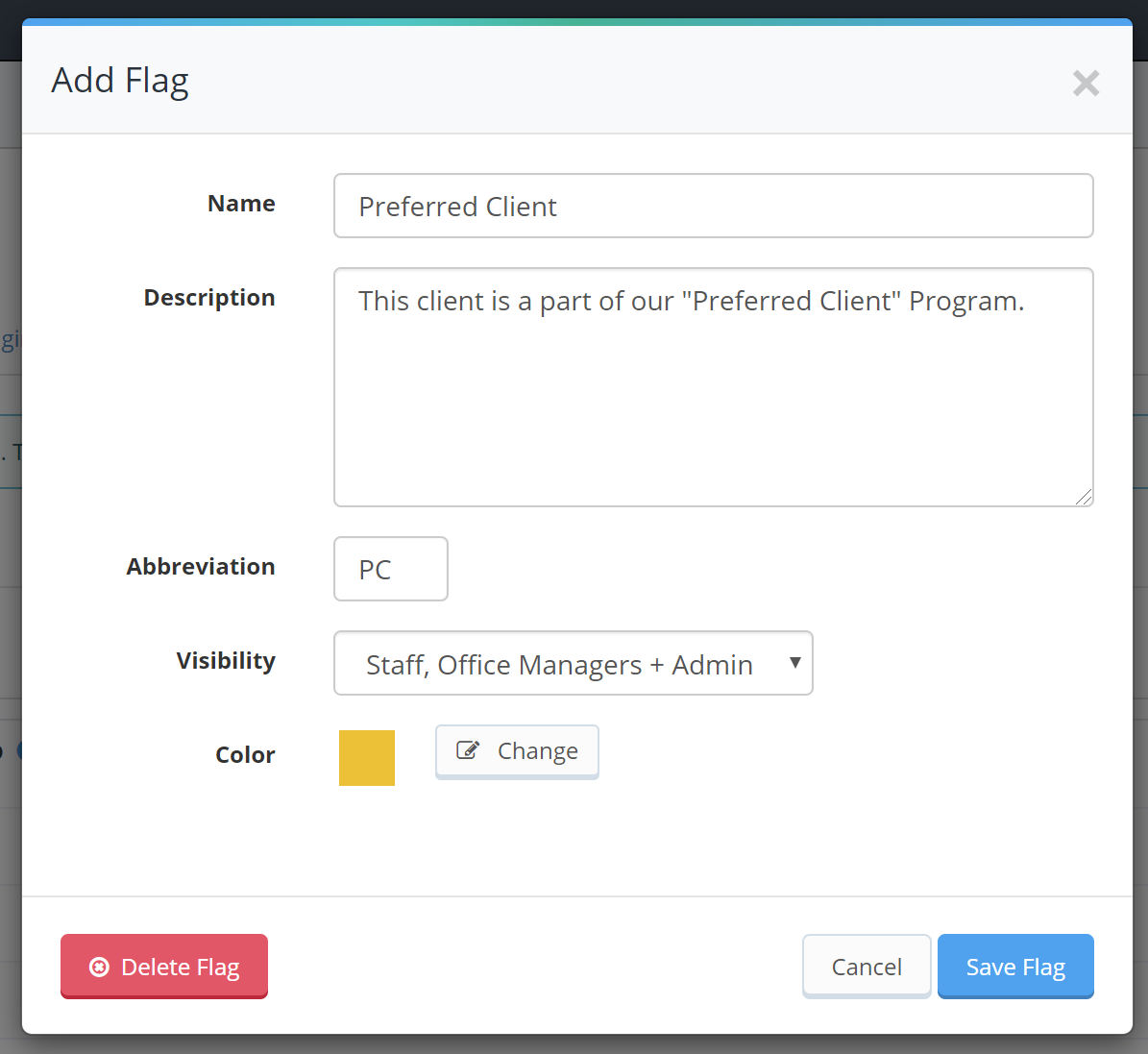This screenshot has width=1148, height=1054.
Task: Click the Name field label
Action: 241,203
